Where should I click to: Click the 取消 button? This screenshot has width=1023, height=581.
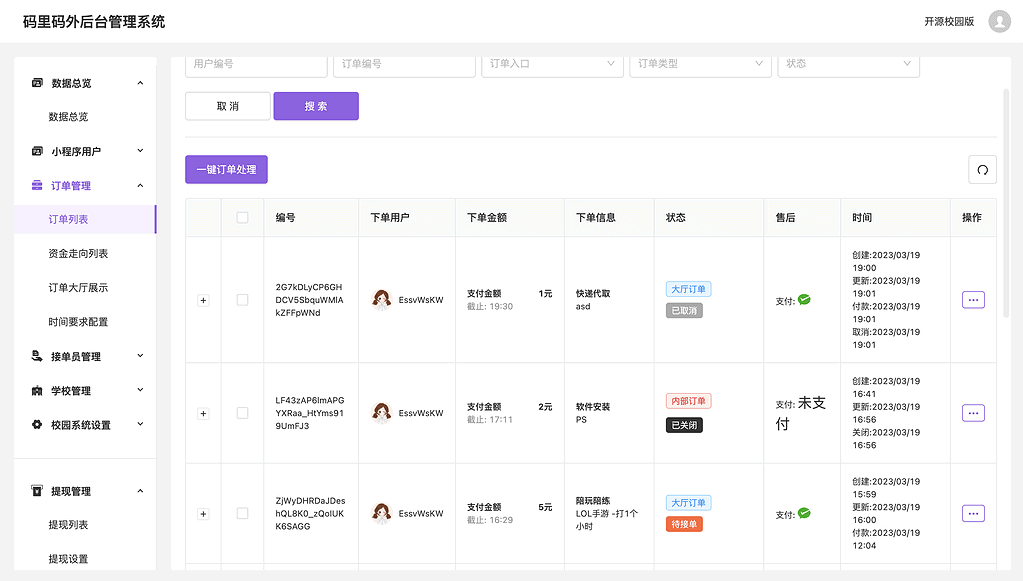click(x=228, y=106)
